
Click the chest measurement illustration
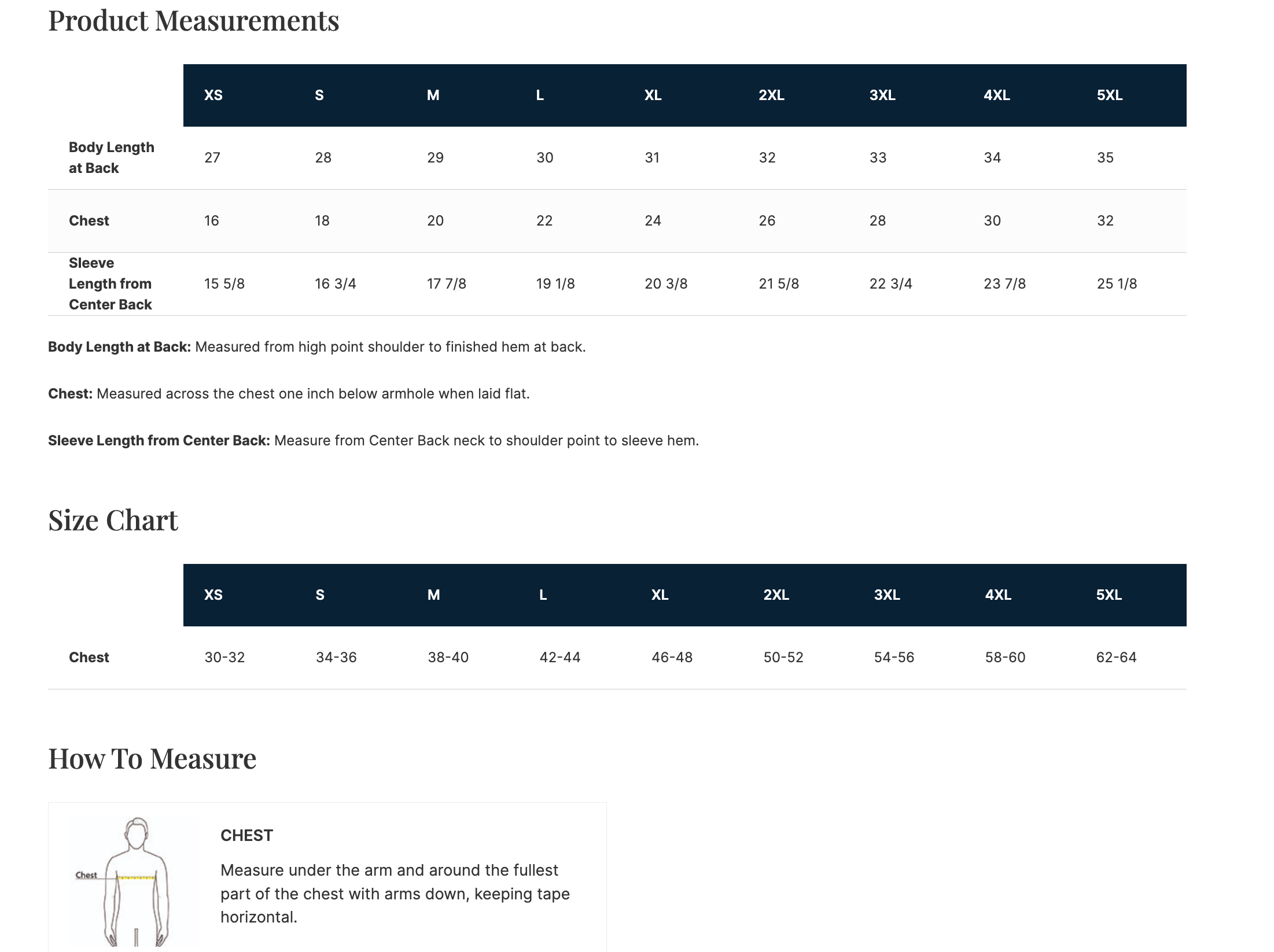135,880
